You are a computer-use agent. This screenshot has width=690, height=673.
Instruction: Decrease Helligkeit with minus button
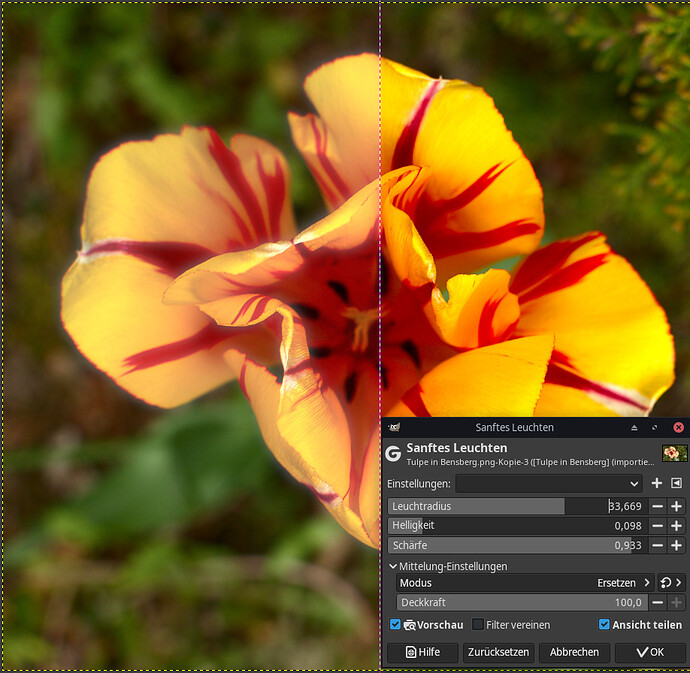(x=657, y=526)
